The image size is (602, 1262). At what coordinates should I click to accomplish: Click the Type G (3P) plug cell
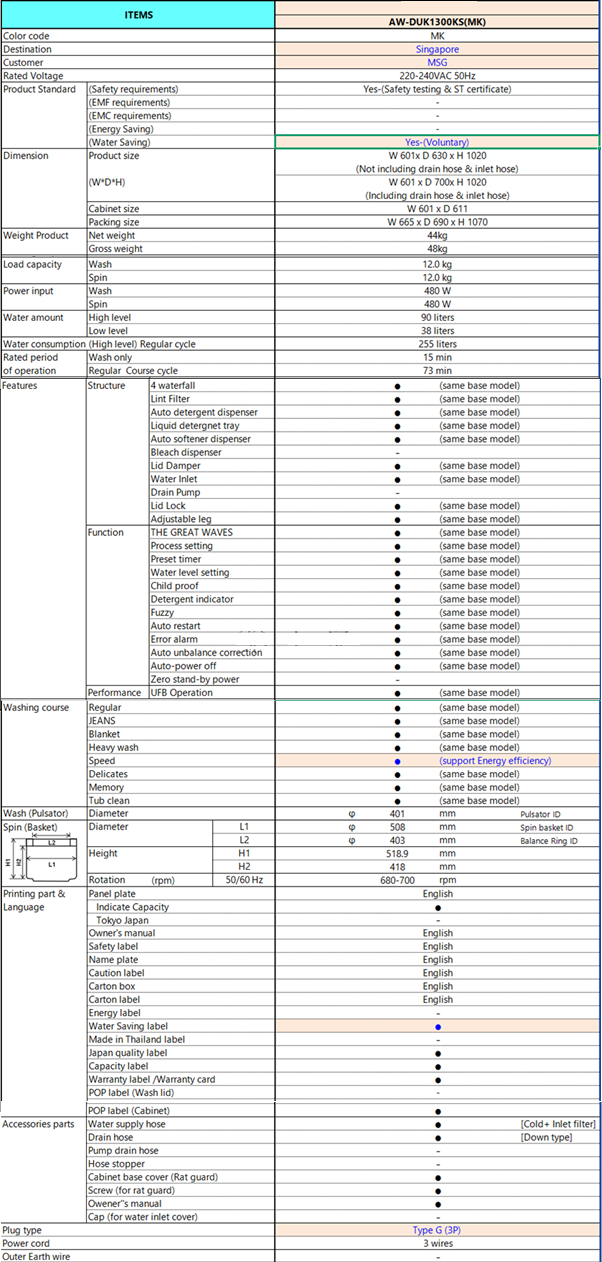(x=437, y=1230)
